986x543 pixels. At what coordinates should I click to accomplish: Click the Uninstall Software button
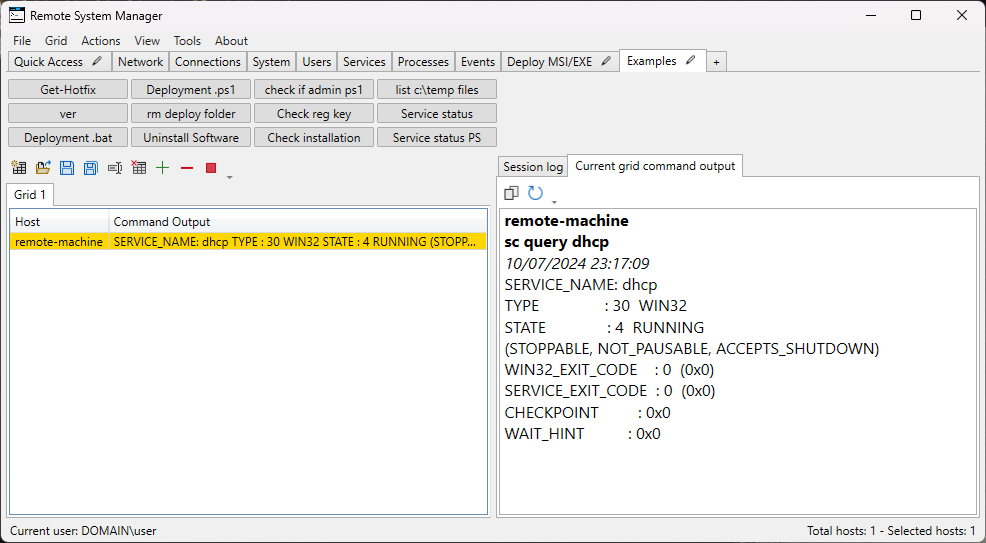coord(191,138)
